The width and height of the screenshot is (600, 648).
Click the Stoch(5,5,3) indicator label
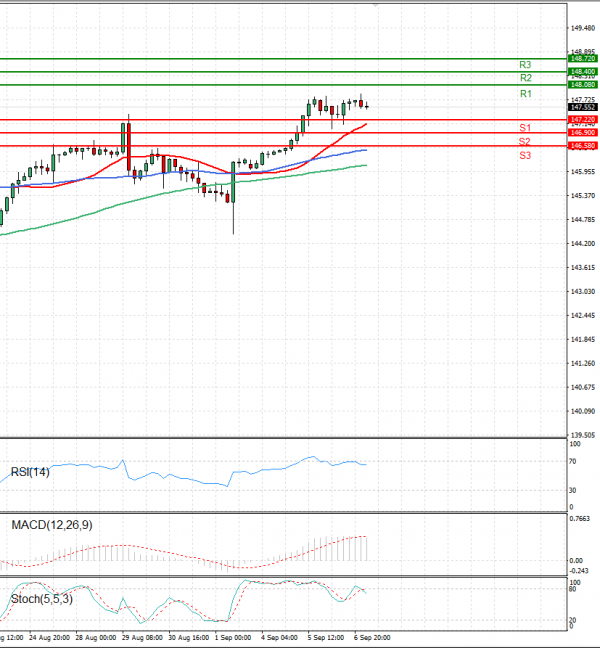[41, 599]
